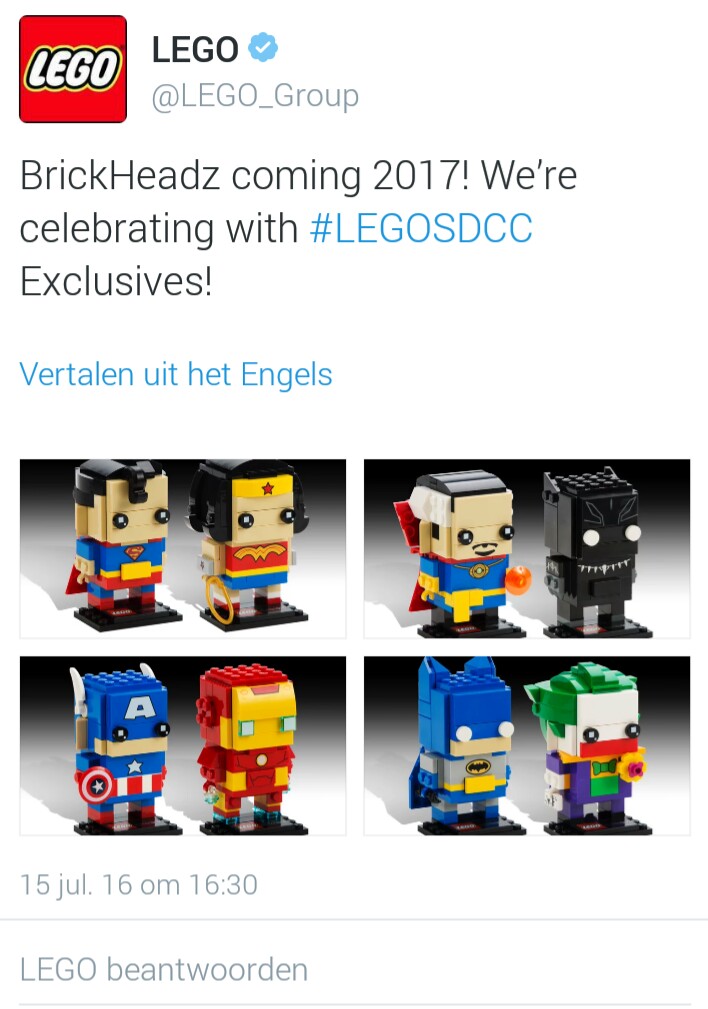Open Superman and Wonder Woman photo

tap(183, 548)
